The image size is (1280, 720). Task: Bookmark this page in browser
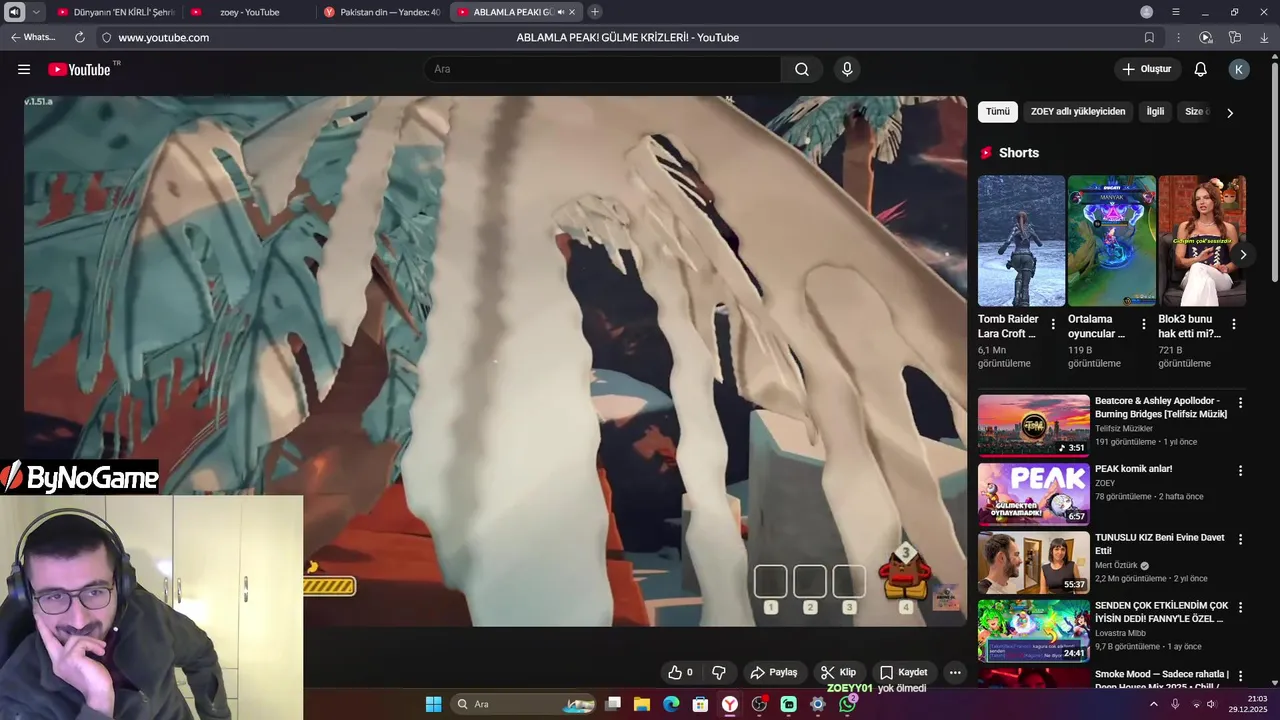pos(1149,37)
